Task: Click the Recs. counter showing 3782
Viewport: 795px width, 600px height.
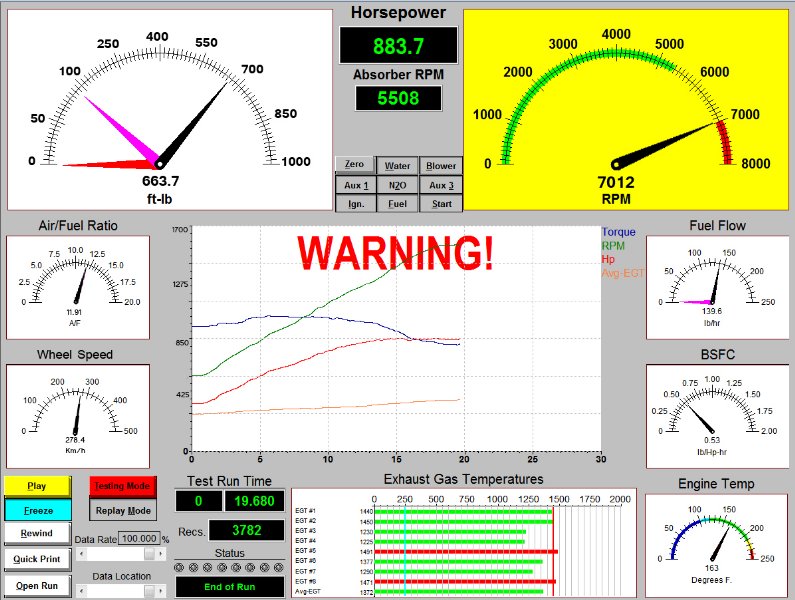Action: [x=246, y=531]
